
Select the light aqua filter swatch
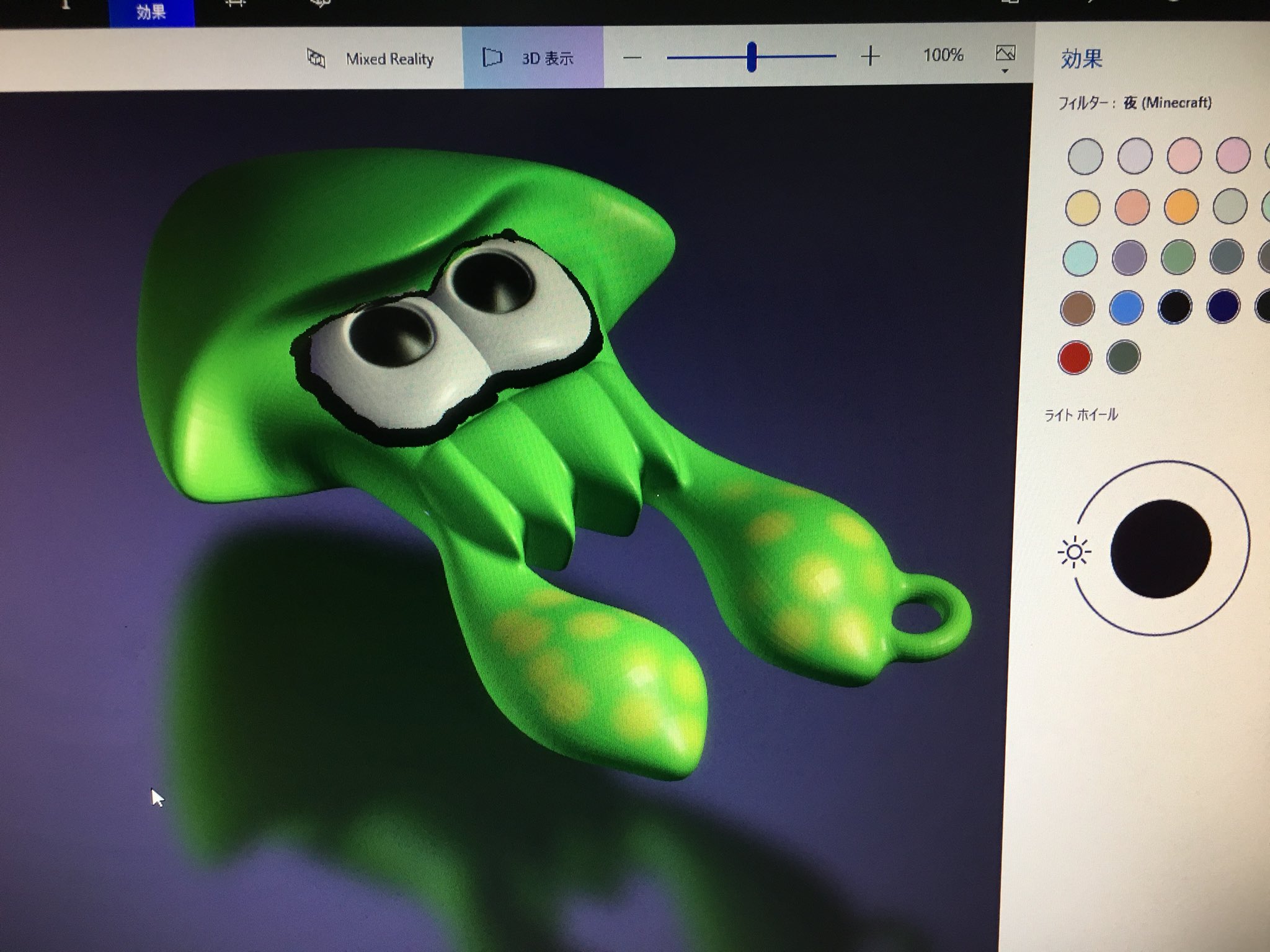(1080, 258)
